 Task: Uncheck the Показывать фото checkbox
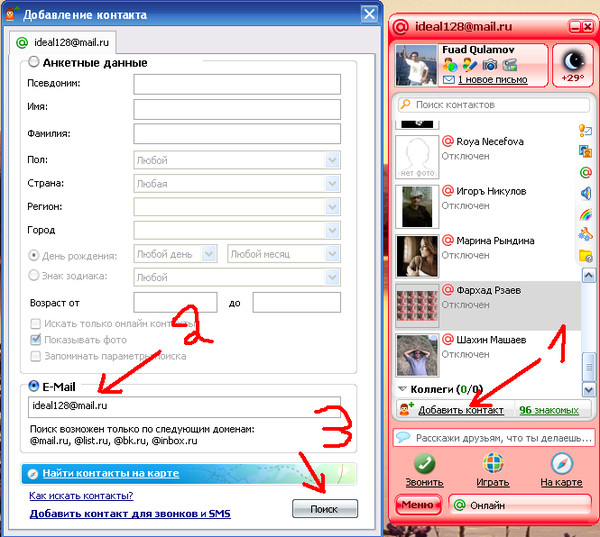click(36, 340)
